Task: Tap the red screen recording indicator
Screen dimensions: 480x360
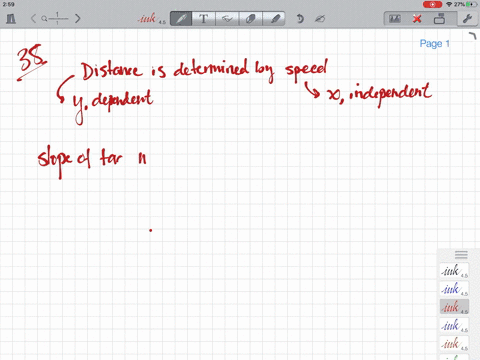Action: (x=432, y=4)
